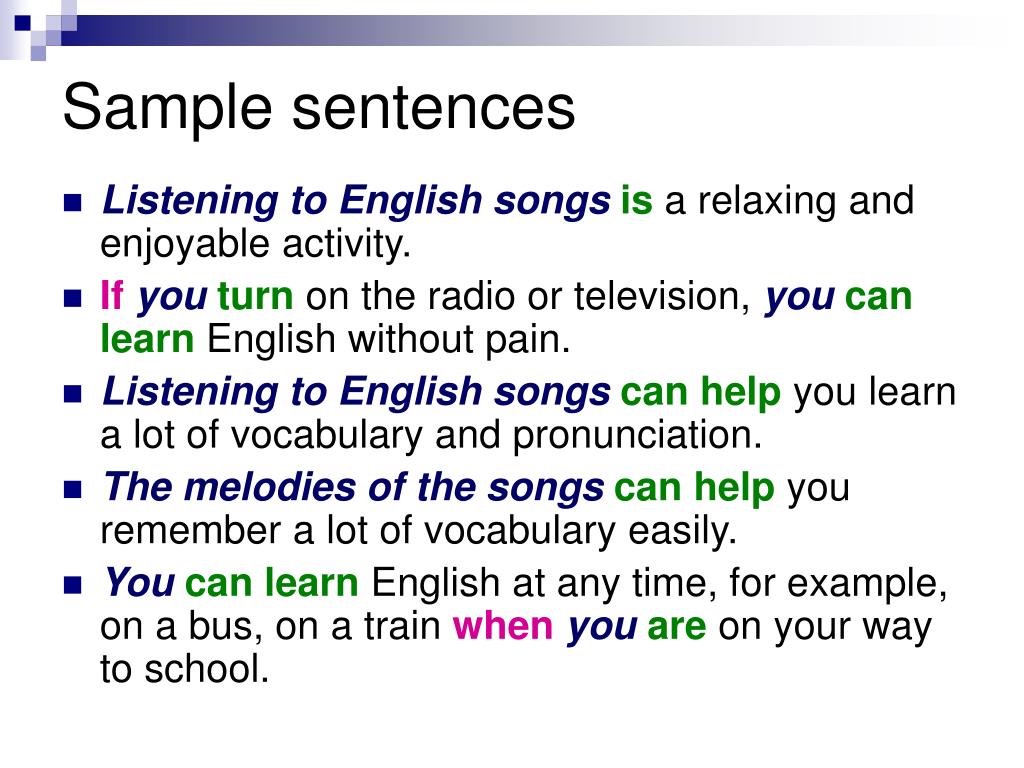Screen dimensions: 1024x768
Task: Click the first 'Listening to English songs' phrase
Action: coord(357,201)
